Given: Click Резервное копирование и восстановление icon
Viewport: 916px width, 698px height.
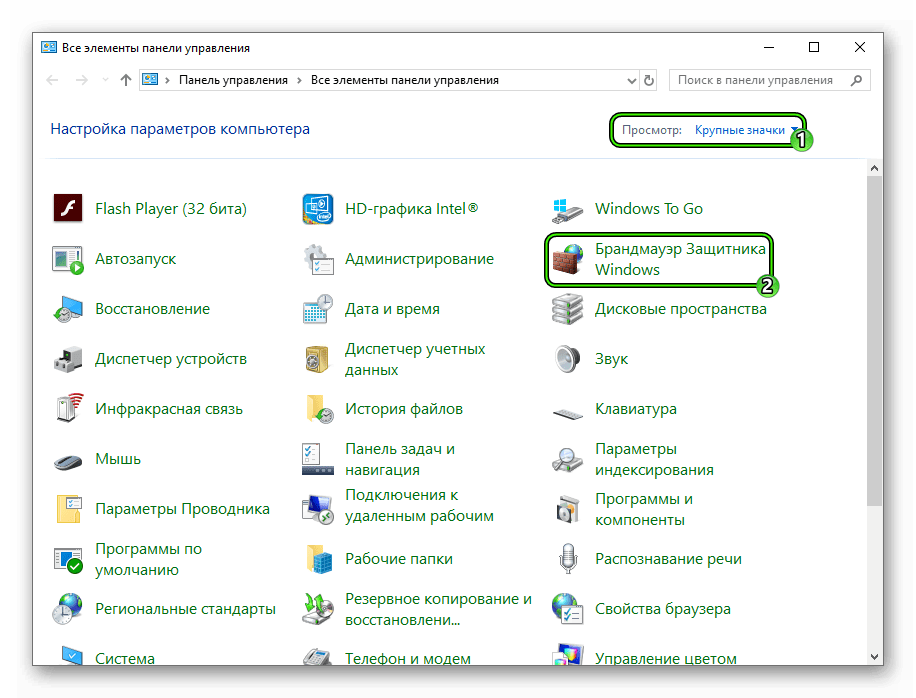Looking at the screenshot, I should [x=318, y=609].
